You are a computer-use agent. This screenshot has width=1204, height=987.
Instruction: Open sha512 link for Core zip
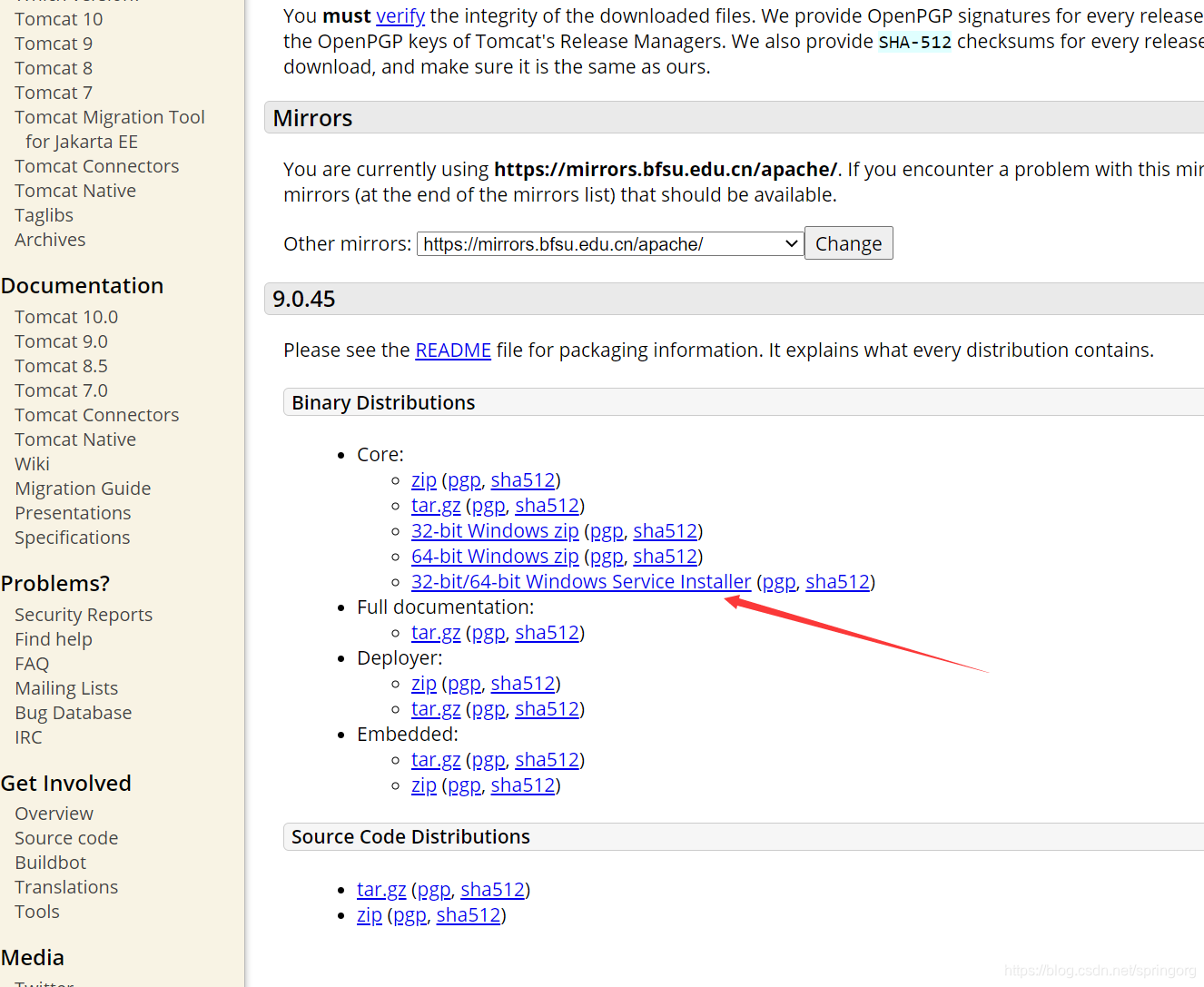point(523,480)
